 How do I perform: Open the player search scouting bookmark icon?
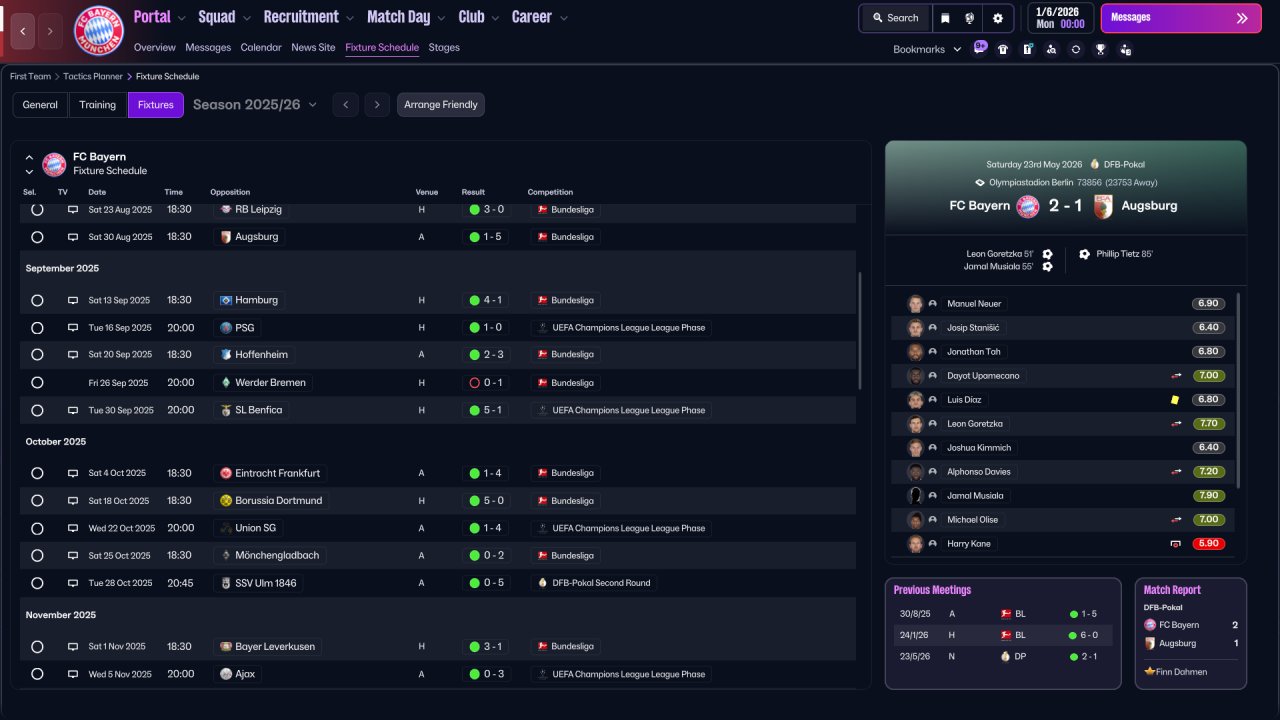pos(1051,49)
